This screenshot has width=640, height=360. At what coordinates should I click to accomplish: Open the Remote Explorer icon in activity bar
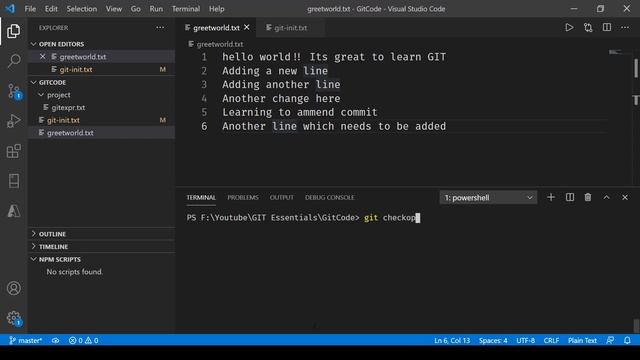click(x=13, y=181)
